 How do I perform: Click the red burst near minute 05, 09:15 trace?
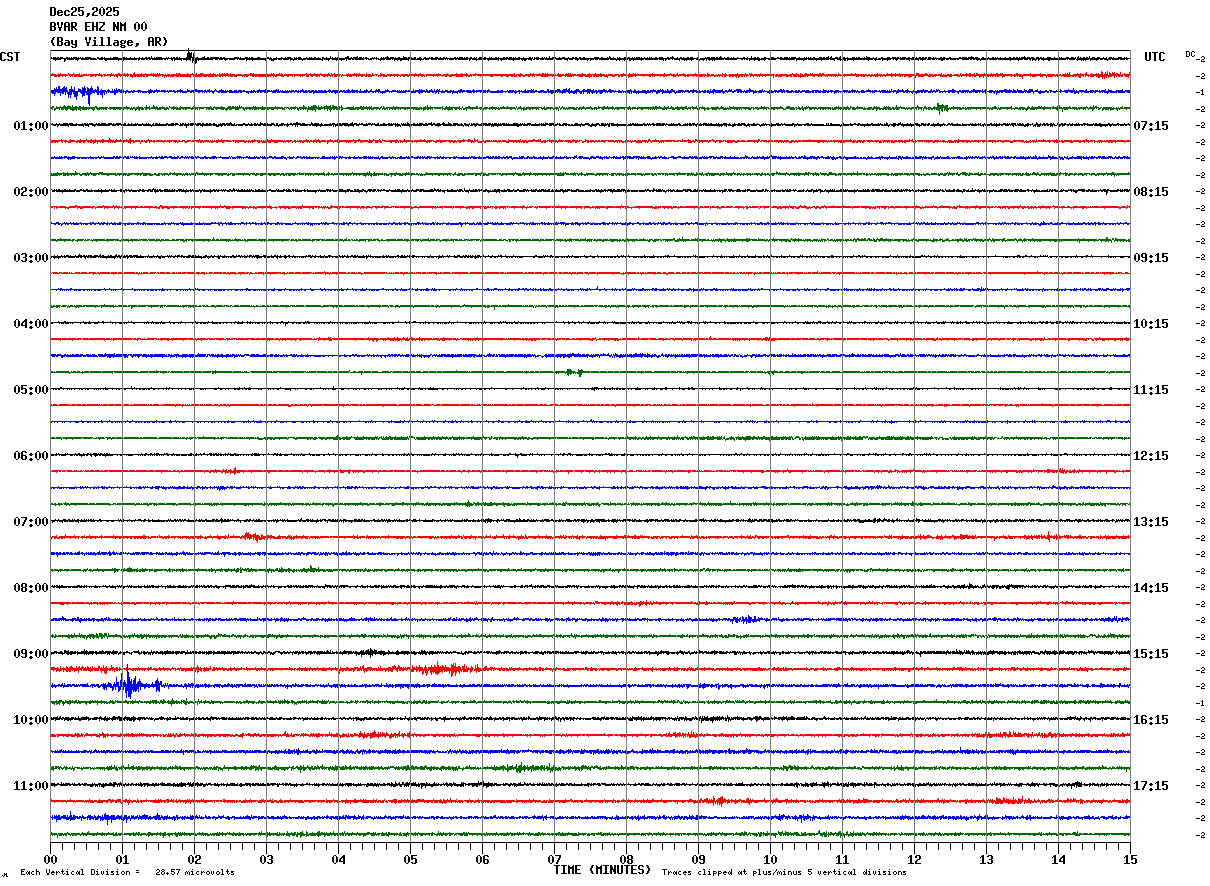pos(450,669)
